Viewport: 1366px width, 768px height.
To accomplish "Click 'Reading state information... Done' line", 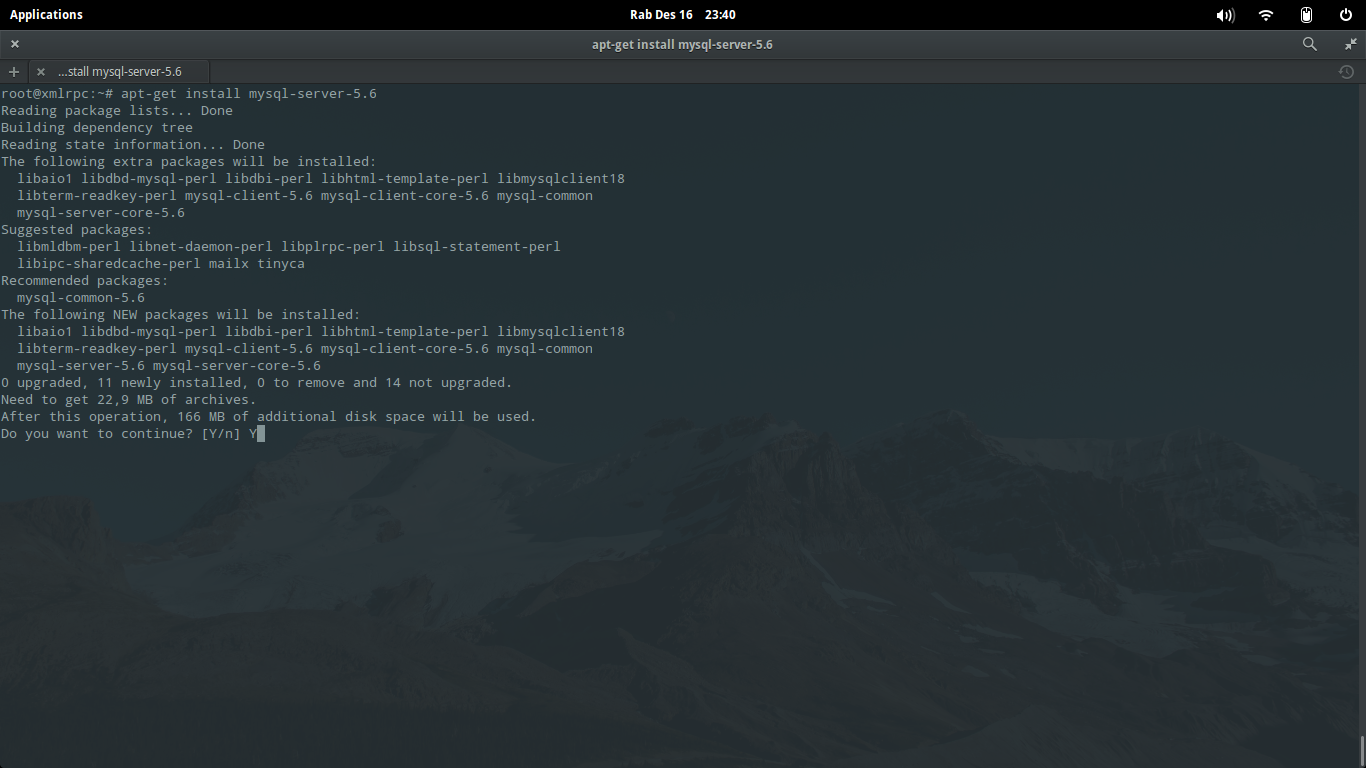I will [x=133, y=145].
